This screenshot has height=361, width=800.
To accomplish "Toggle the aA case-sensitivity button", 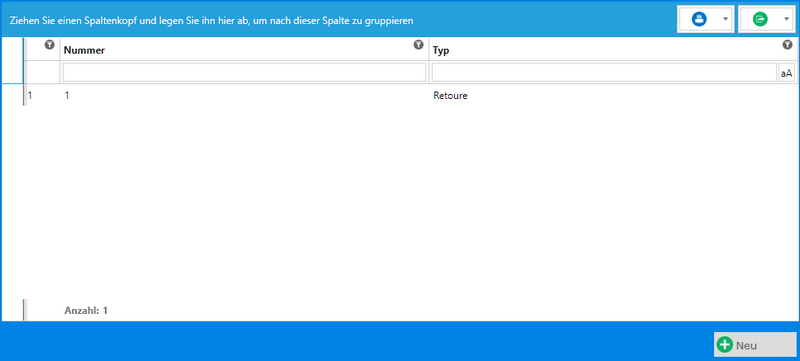I will click(x=787, y=73).
